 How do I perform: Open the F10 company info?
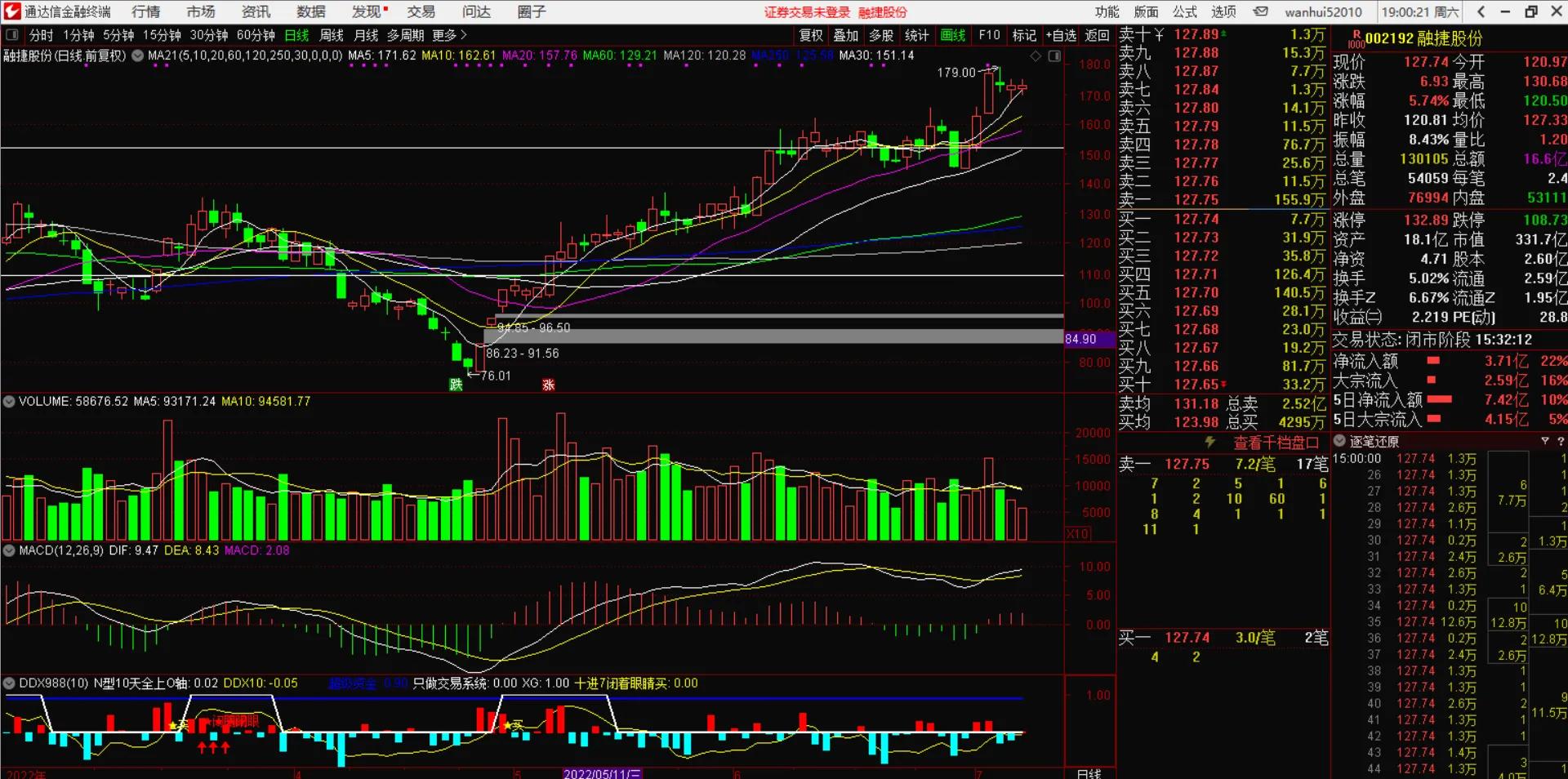[989, 35]
